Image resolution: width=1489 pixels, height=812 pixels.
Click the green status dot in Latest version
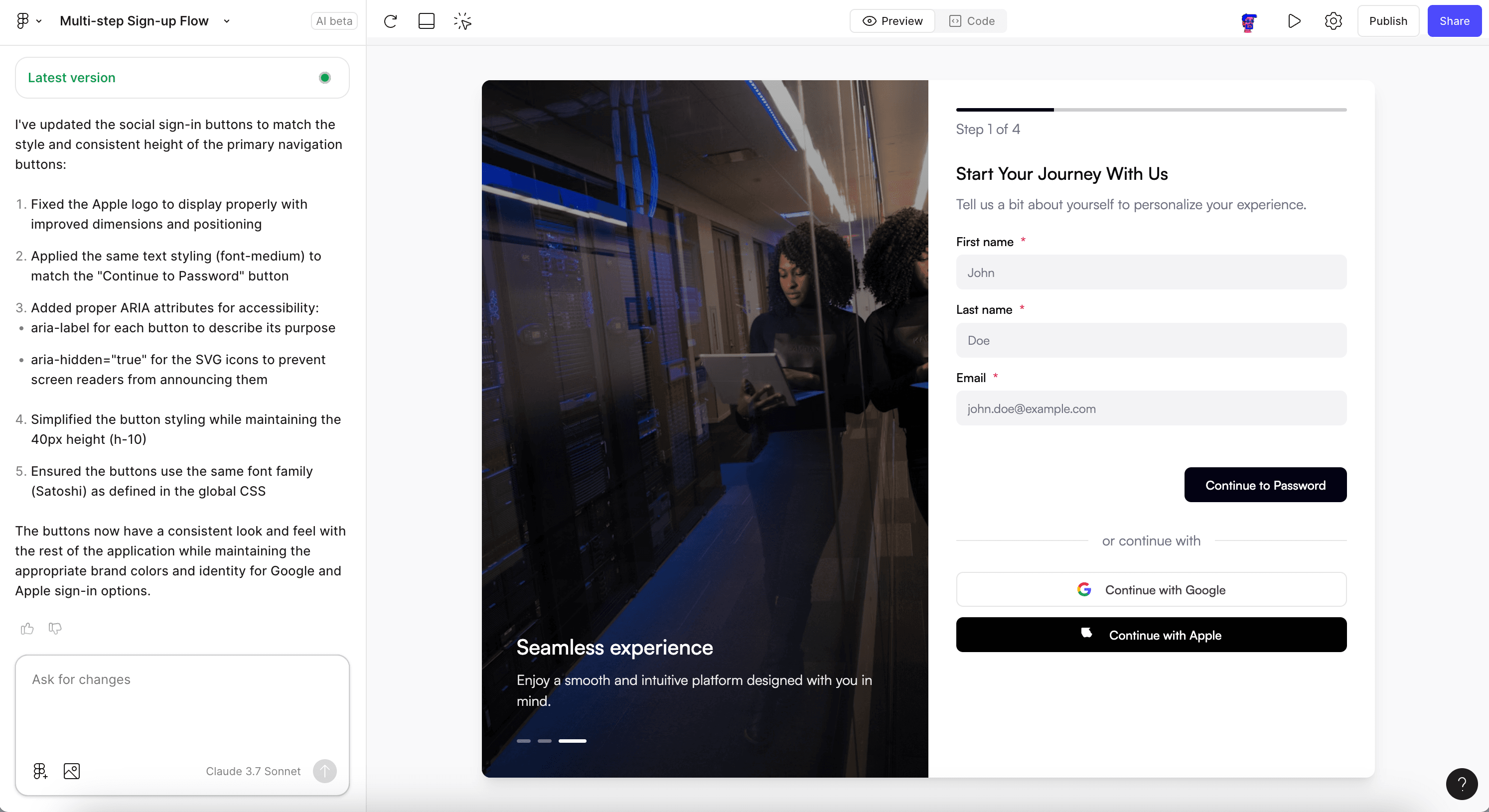(325, 77)
